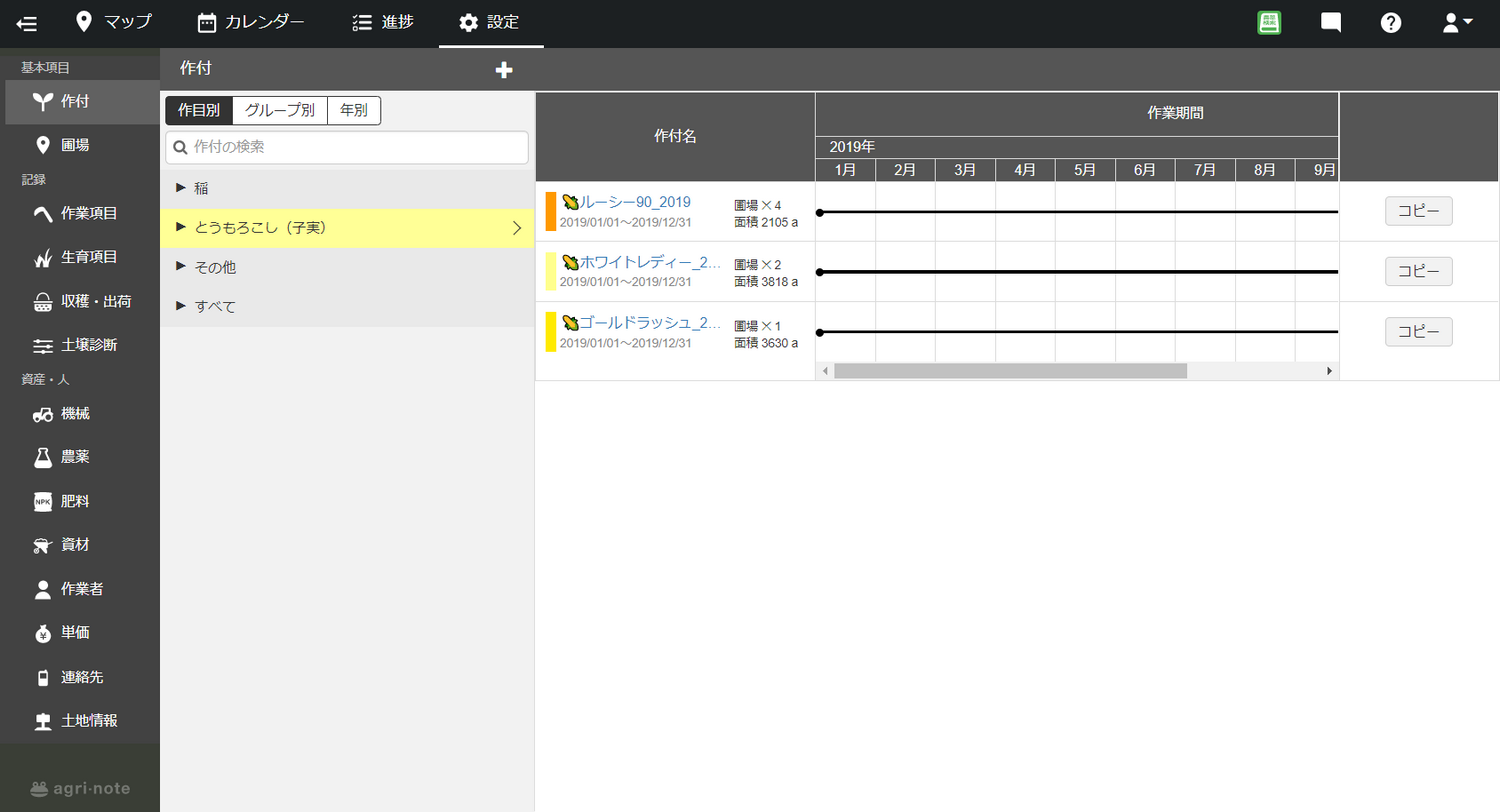
Task: Copy the ホワイトレディー row
Action: [x=1418, y=271]
